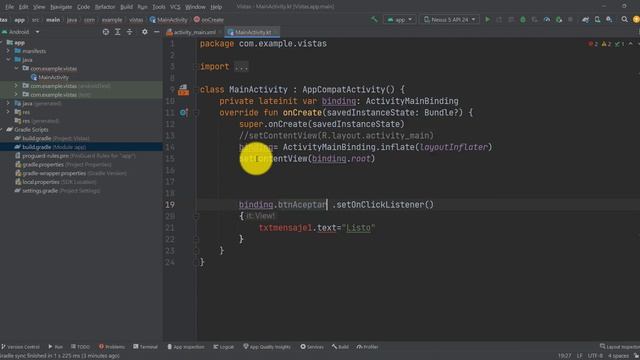Open the TODO tool window

coord(80,347)
